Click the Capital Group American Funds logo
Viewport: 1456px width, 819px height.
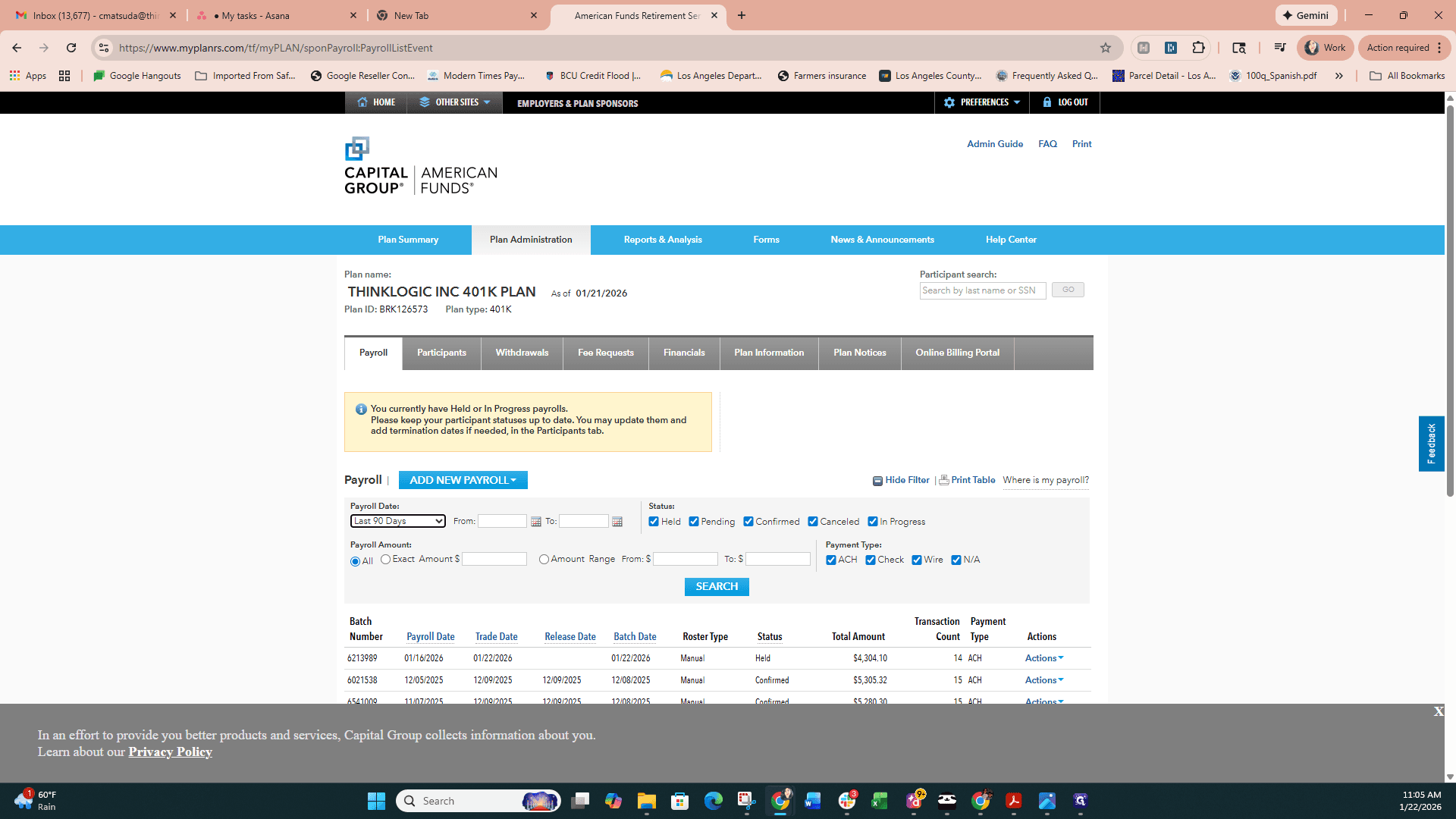tap(421, 166)
